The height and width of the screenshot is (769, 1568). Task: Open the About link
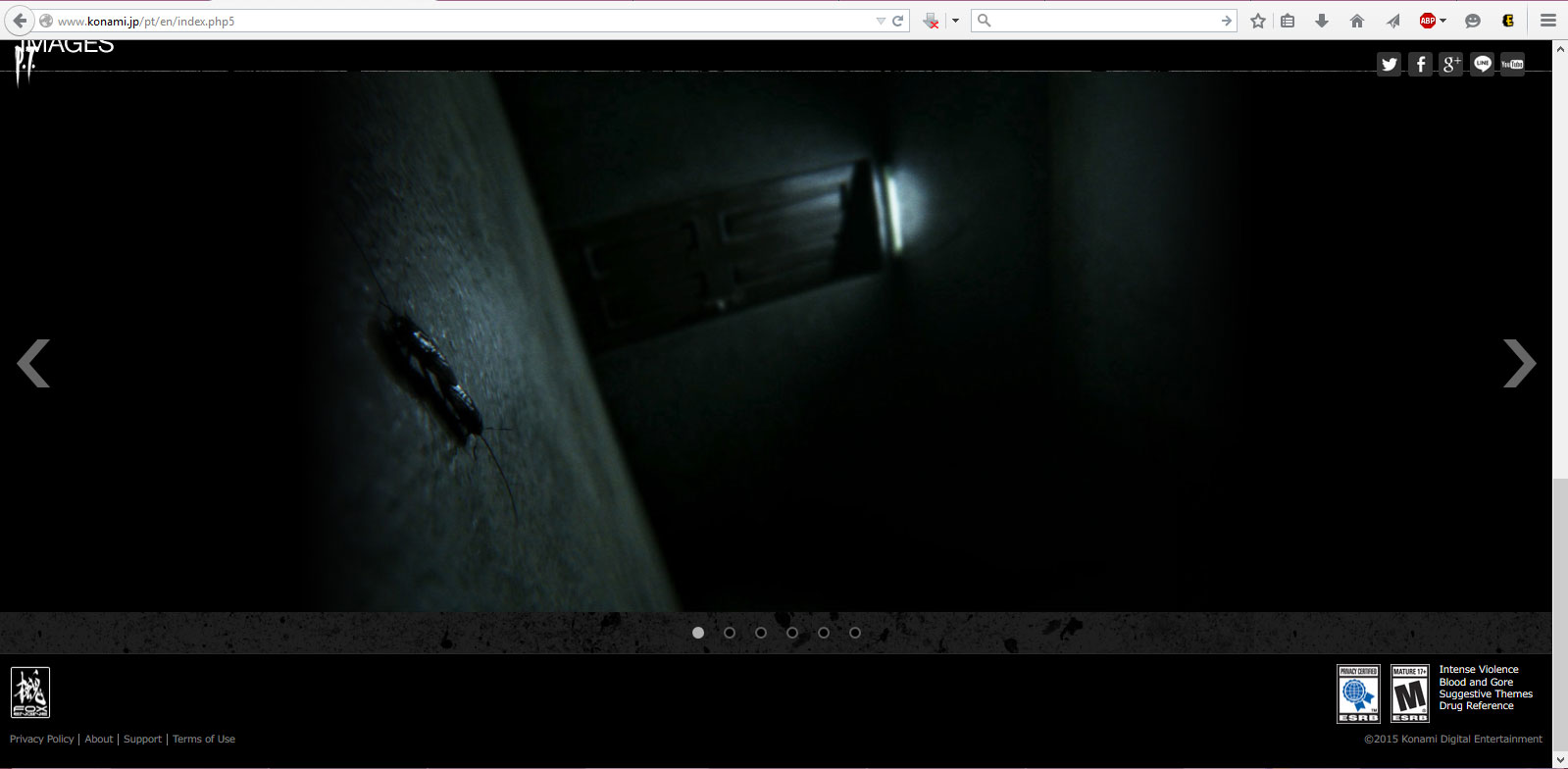99,740
